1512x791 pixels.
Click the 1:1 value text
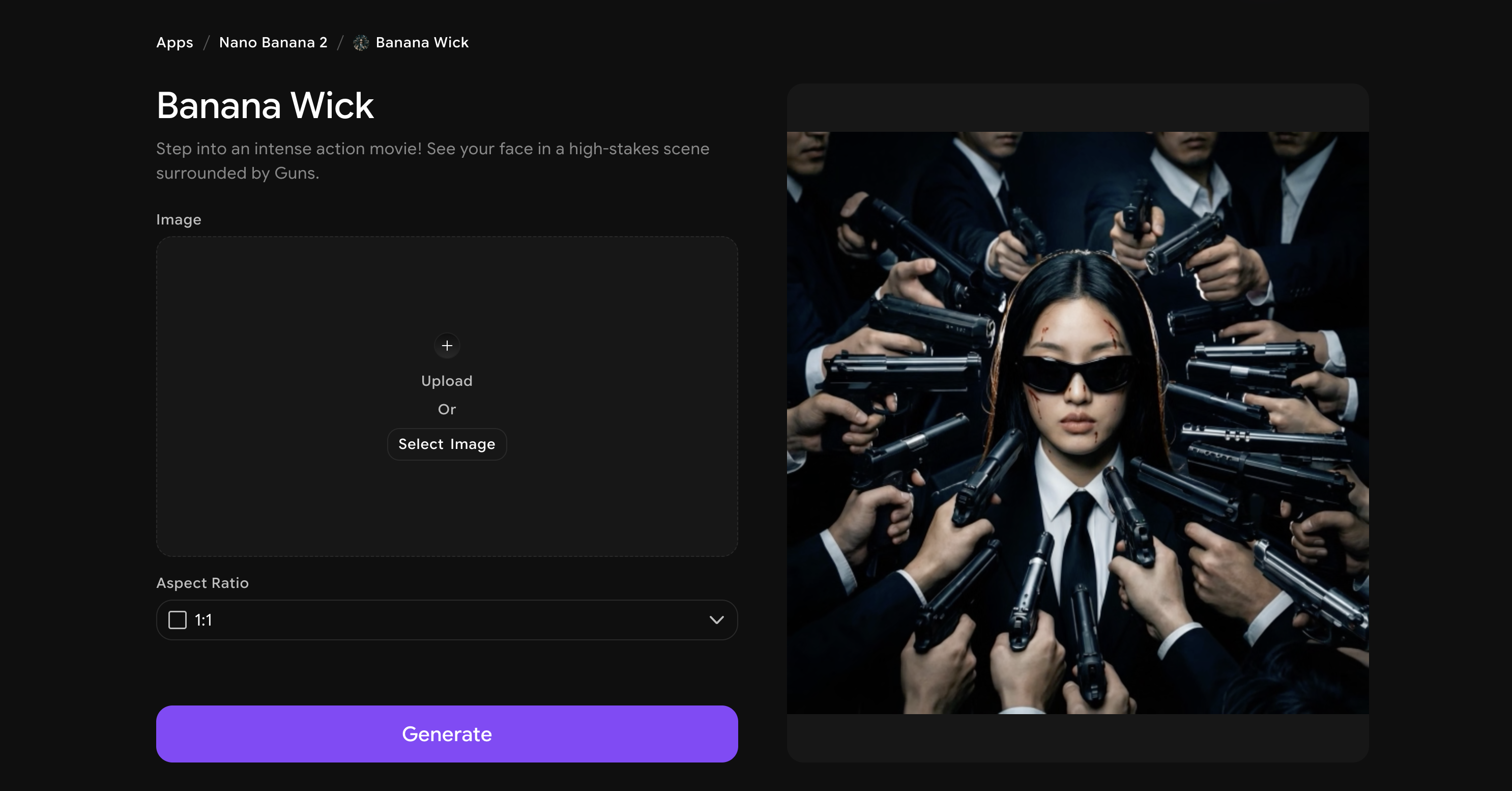pyautogui.click(x=203, y=620)
